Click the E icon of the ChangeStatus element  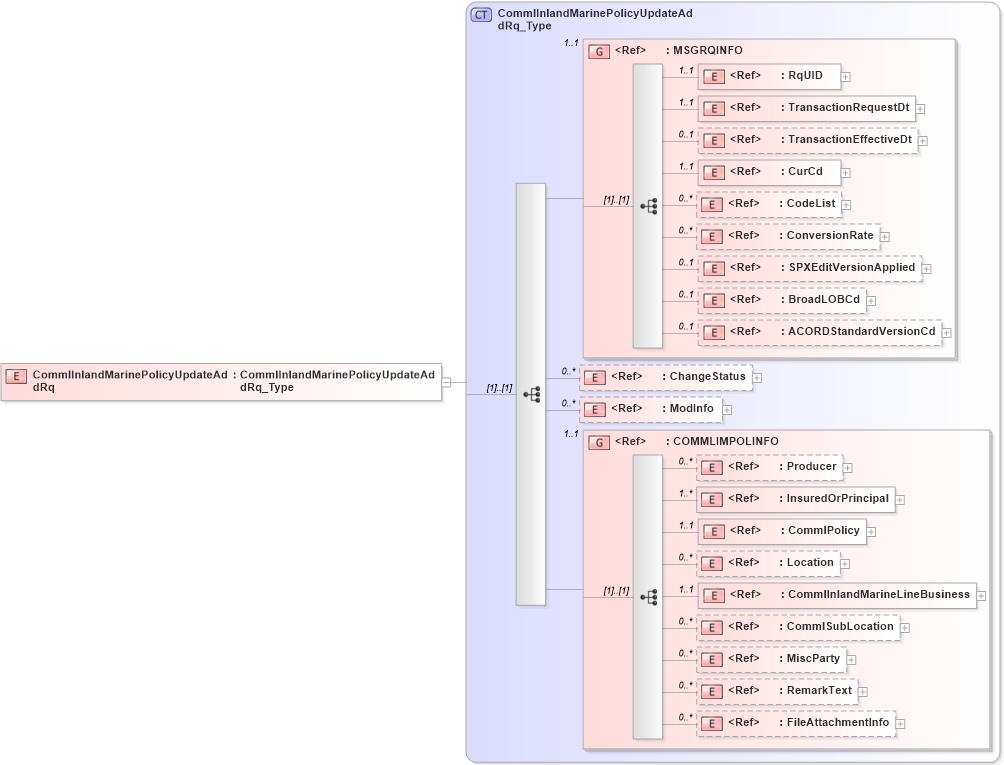(596, 377)
